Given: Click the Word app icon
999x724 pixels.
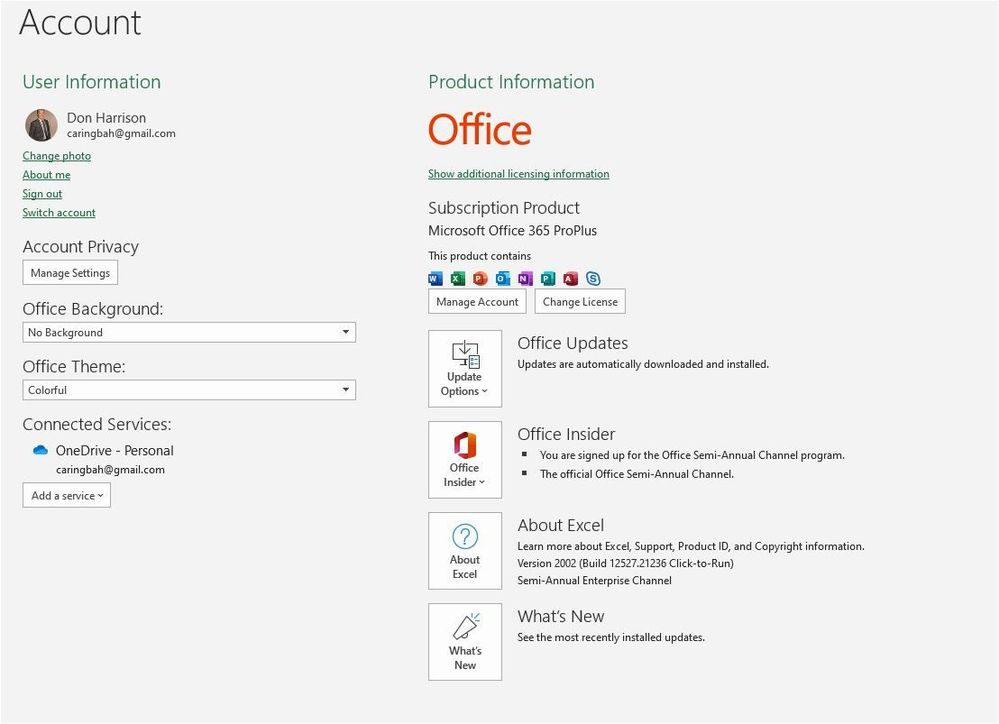Looking at the screenshot, I should 435,279.
